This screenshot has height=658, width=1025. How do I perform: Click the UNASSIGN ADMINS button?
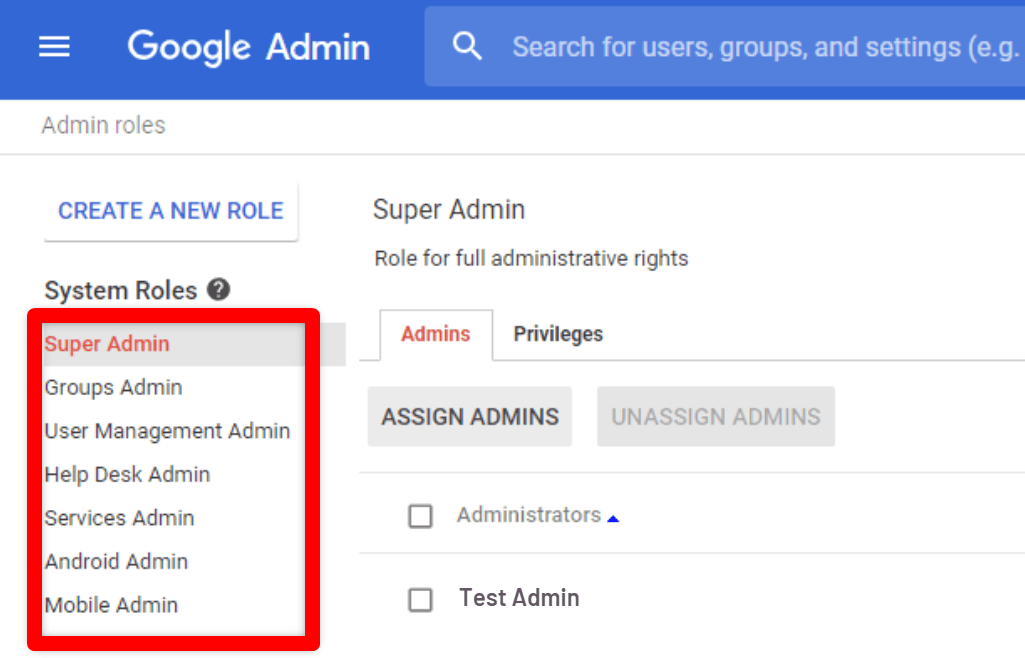coord(715,416)
